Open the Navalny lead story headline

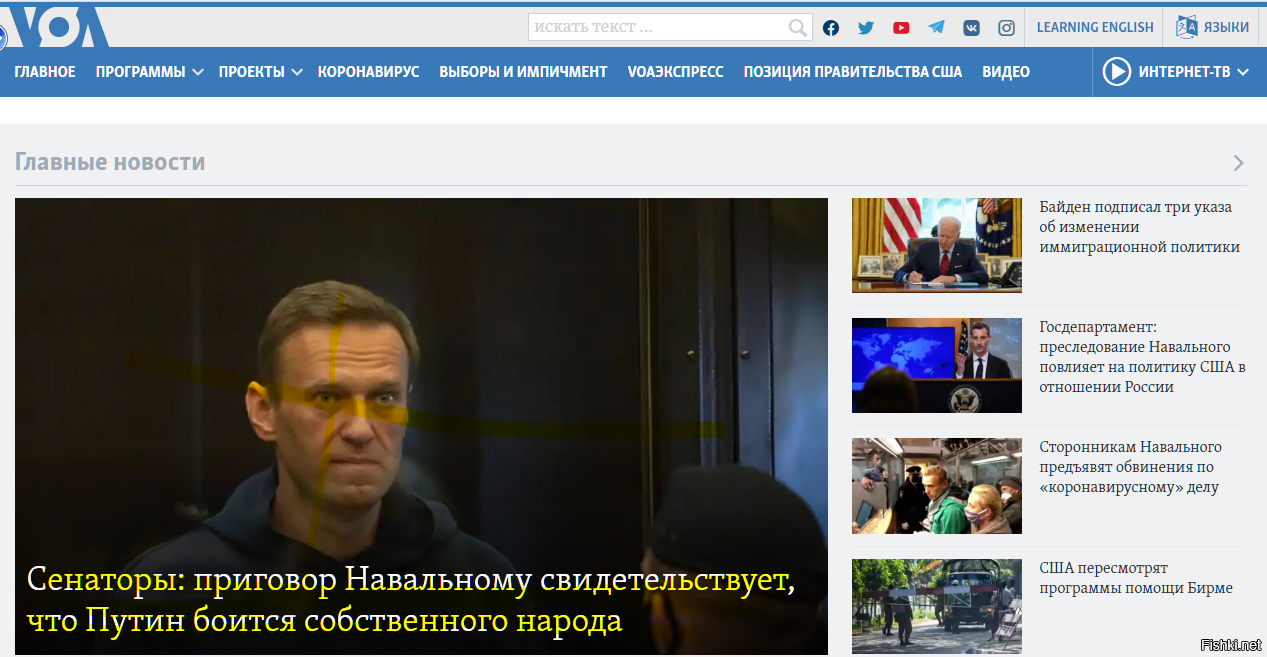pos(410,600)
